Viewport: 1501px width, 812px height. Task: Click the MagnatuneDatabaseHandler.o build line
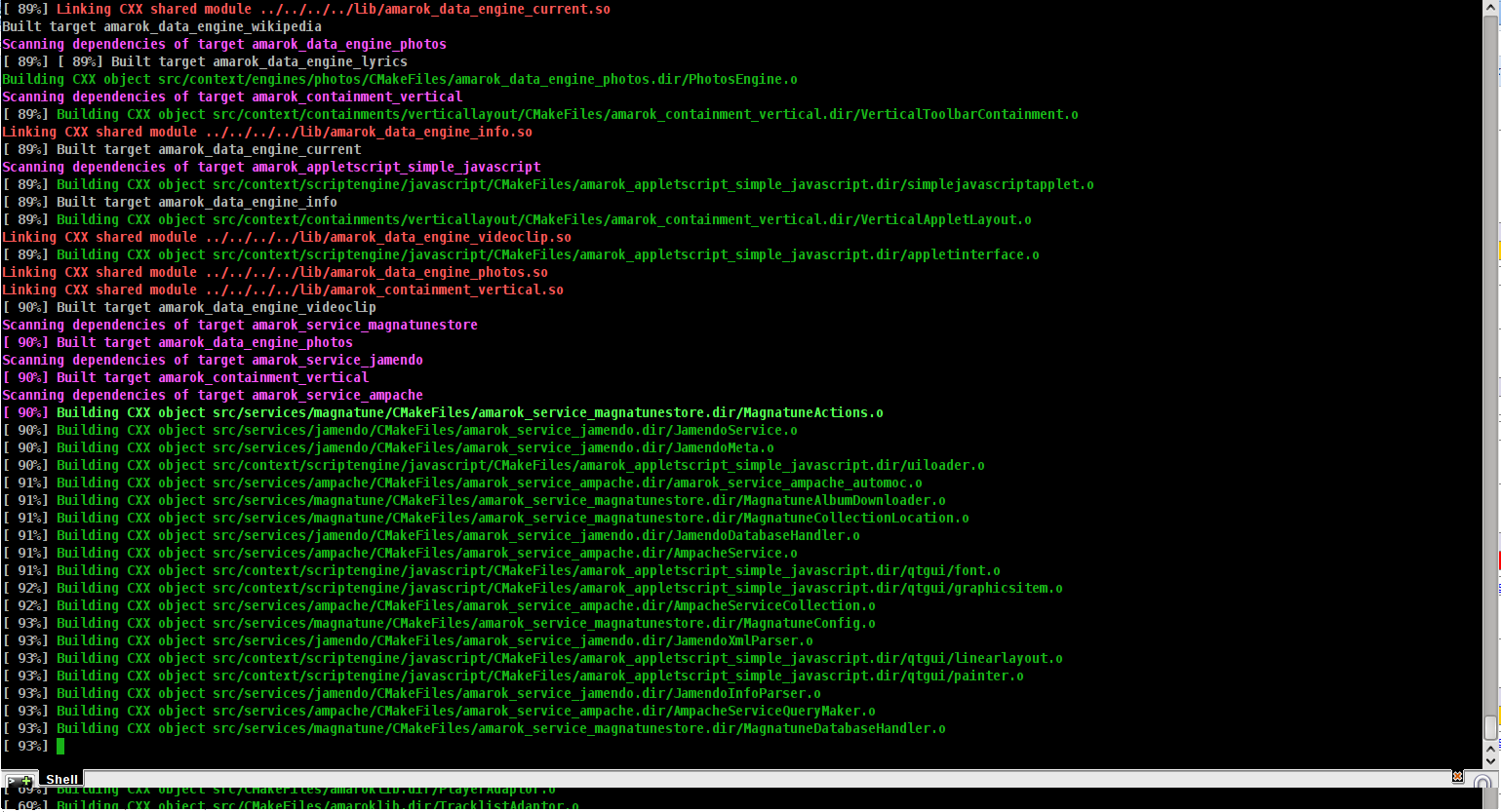pyautogui.click(x=500, y=728)
